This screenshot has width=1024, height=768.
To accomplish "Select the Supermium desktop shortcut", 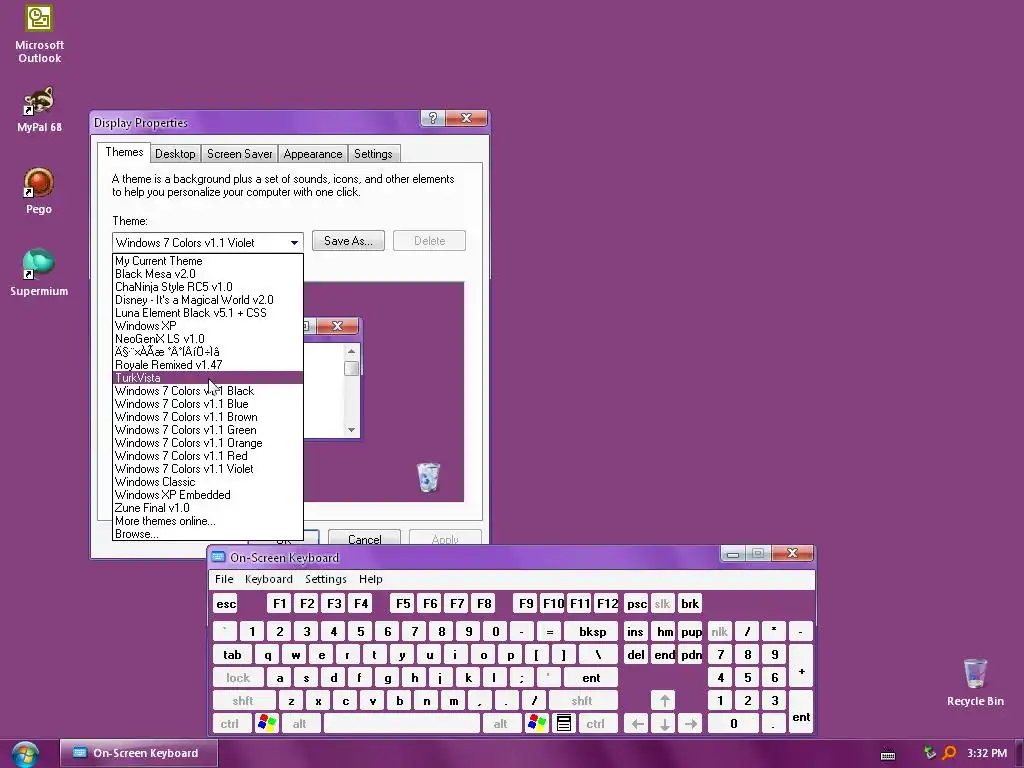I will (39, 273).
